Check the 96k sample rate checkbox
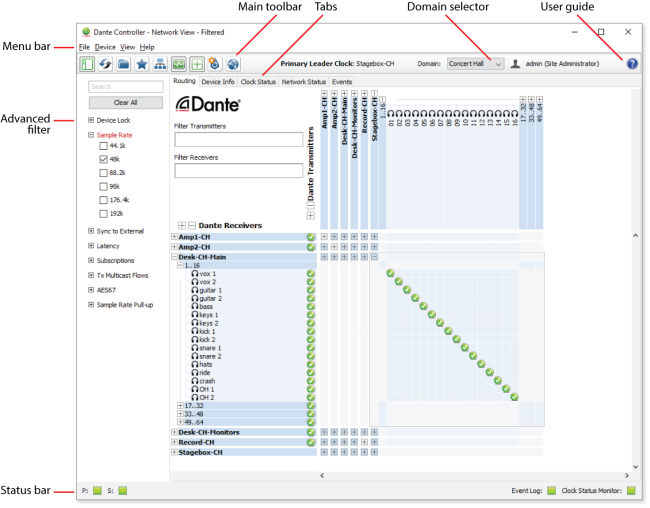 pyautogui.click(x=103, y=187)
